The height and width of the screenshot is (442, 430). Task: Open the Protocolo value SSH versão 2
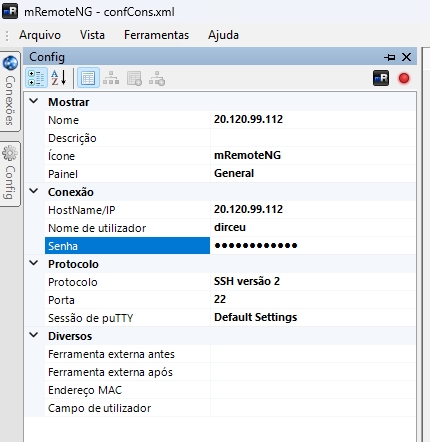tap(313, 282)
